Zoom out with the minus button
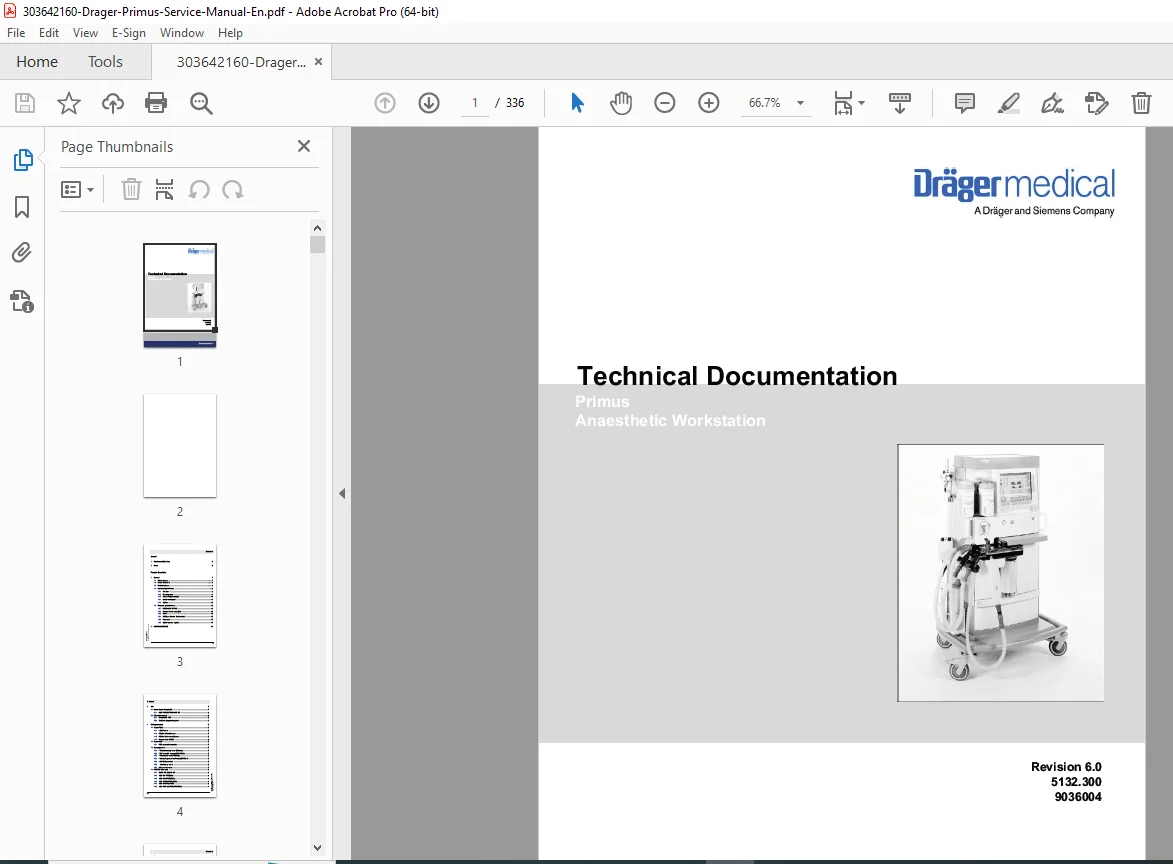Viewport: 1173px width, 864px height. pos(664,102)
